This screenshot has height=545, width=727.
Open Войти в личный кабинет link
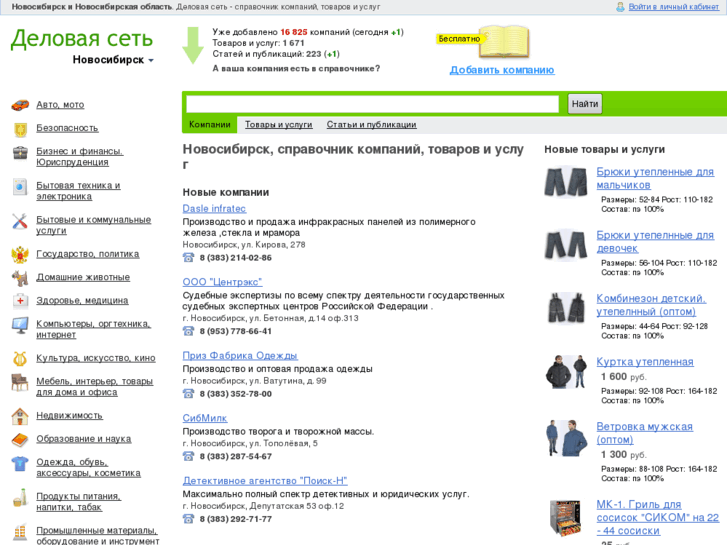674,7
